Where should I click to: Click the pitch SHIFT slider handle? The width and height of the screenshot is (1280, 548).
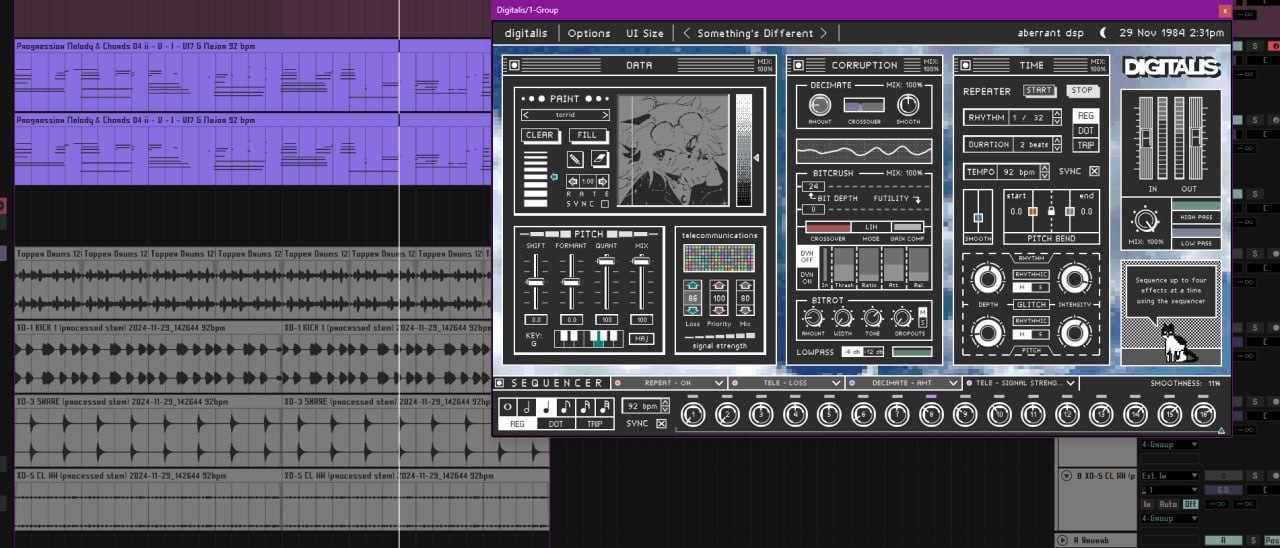(535, 281)
